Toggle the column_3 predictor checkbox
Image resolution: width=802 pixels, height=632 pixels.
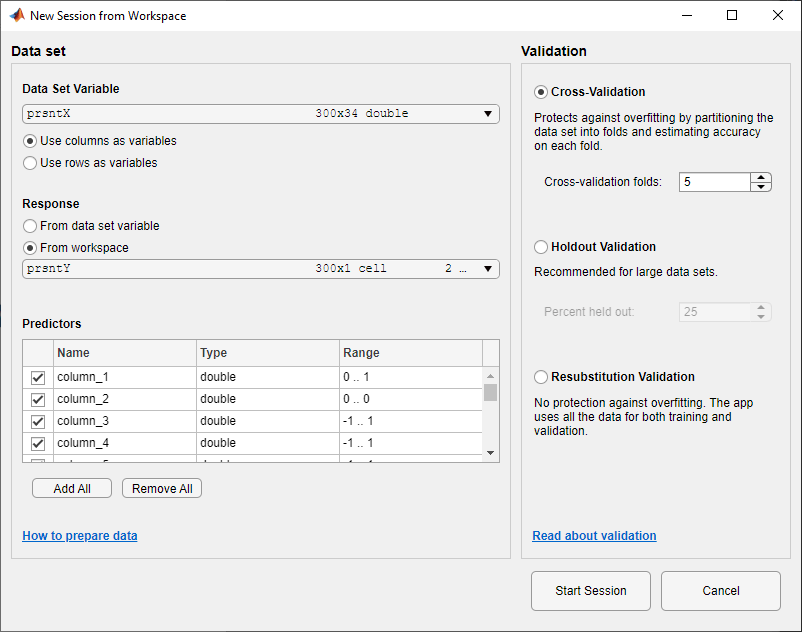point(38,422)
